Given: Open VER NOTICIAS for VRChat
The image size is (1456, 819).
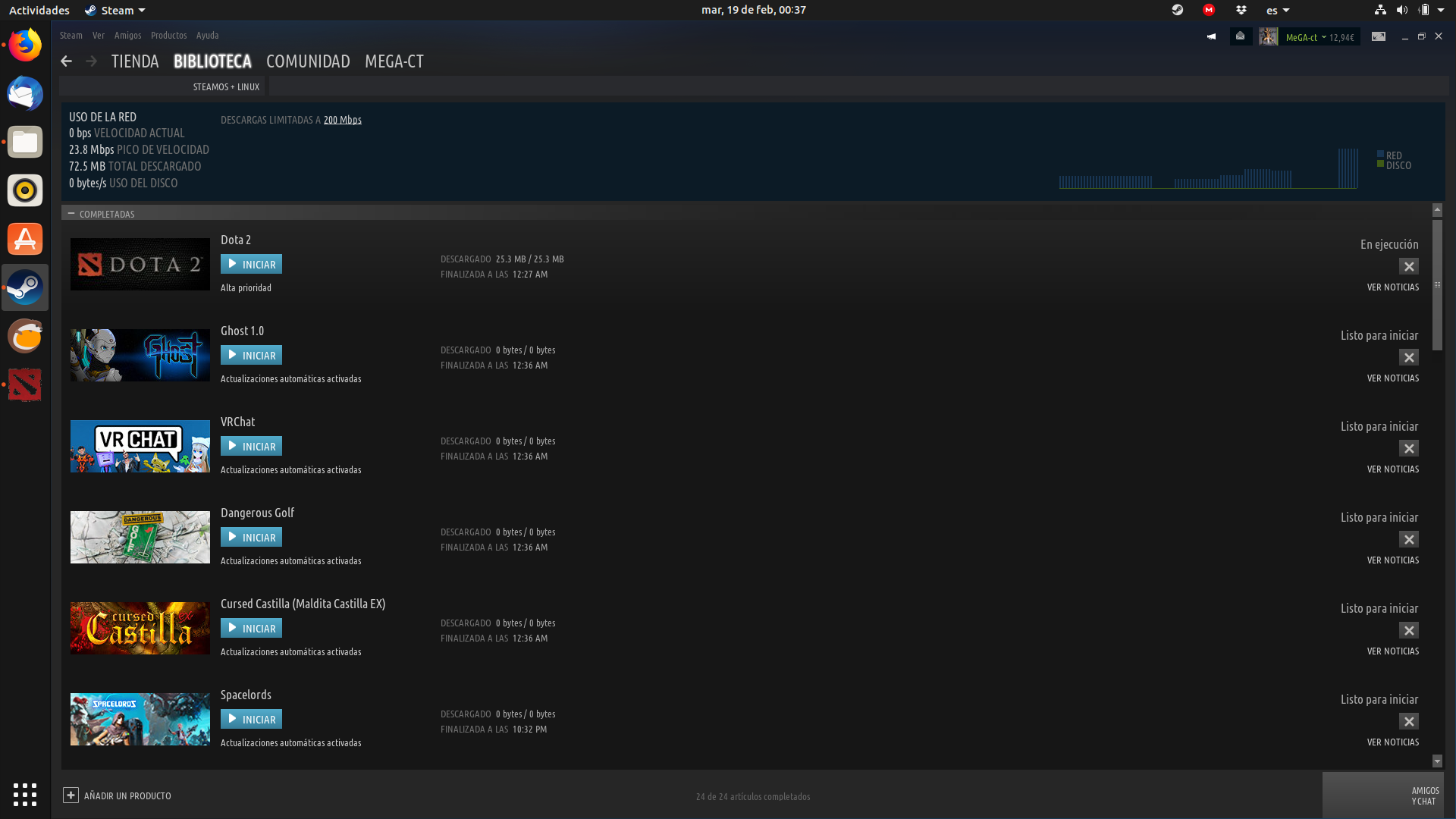Looking at the screenshot, I should (x=1393, y=469).
